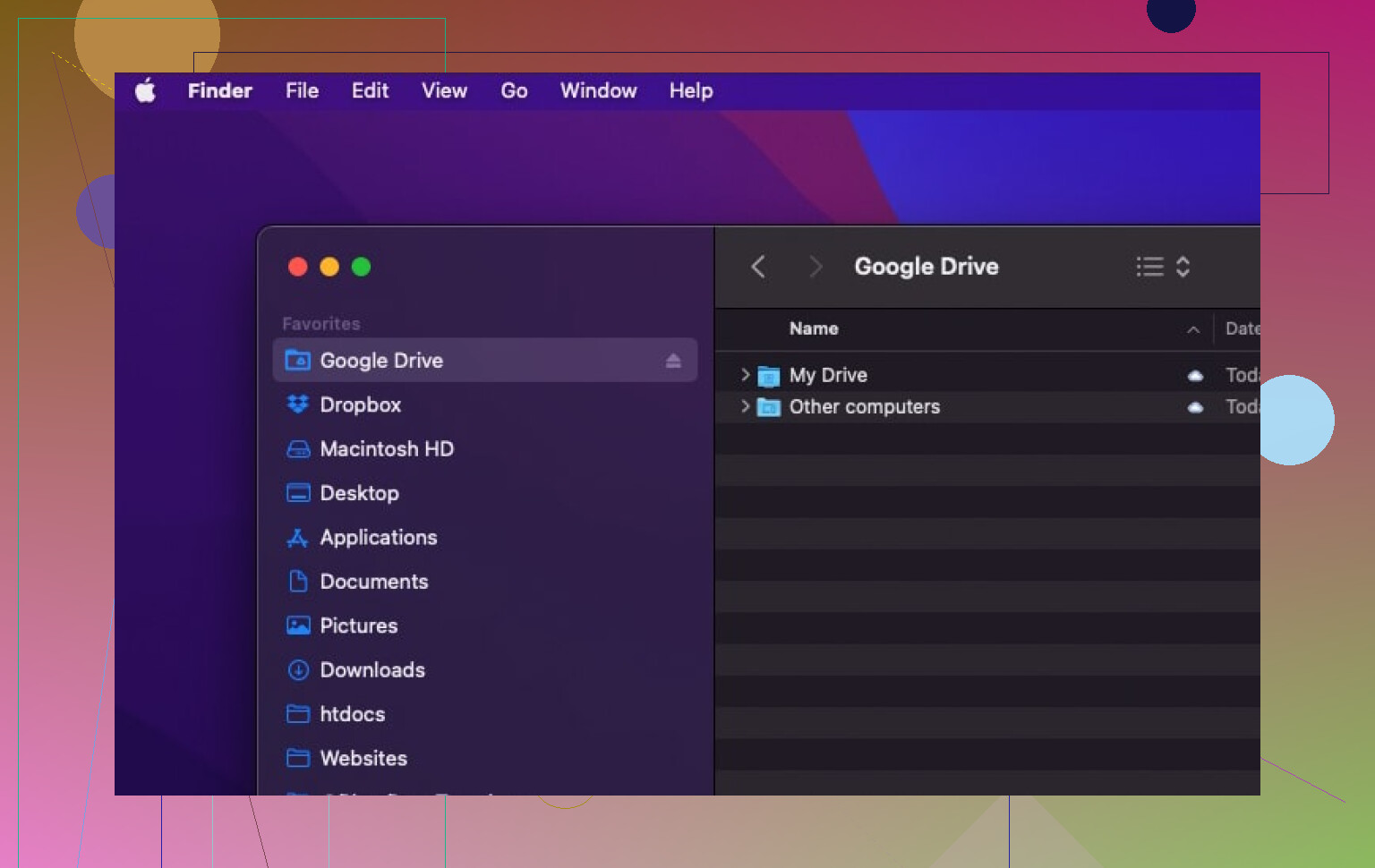Click the eject icon beside Google Drive
Image resolution: width=1375 pixels, height=868 pixels.
(x=673, y=361)
